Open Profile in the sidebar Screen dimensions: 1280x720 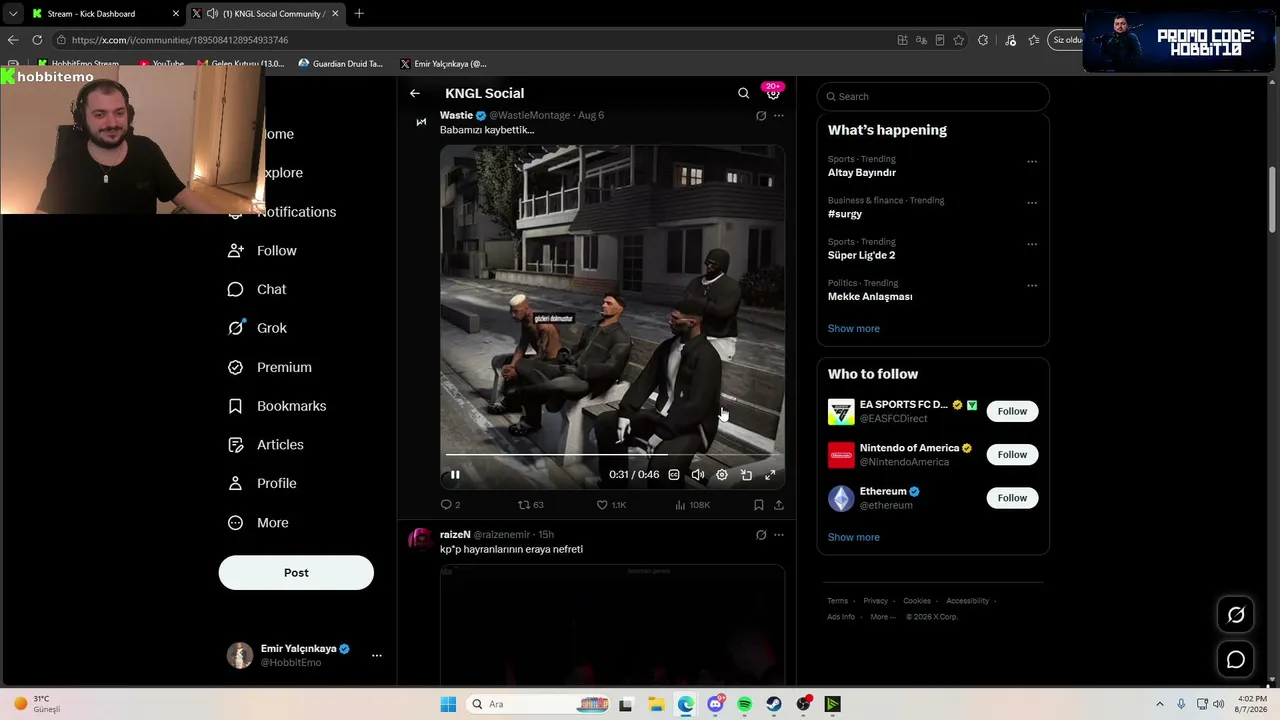pos(263,484)
